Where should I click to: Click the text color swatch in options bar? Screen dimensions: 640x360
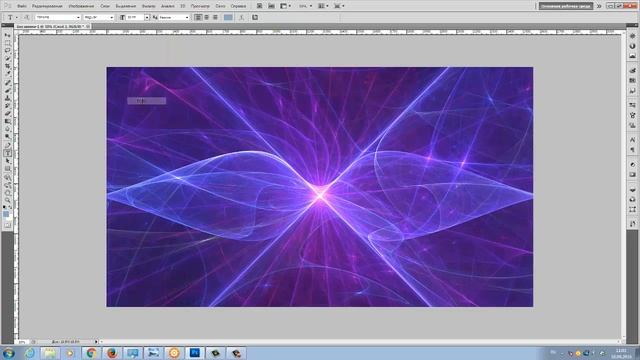228,17
